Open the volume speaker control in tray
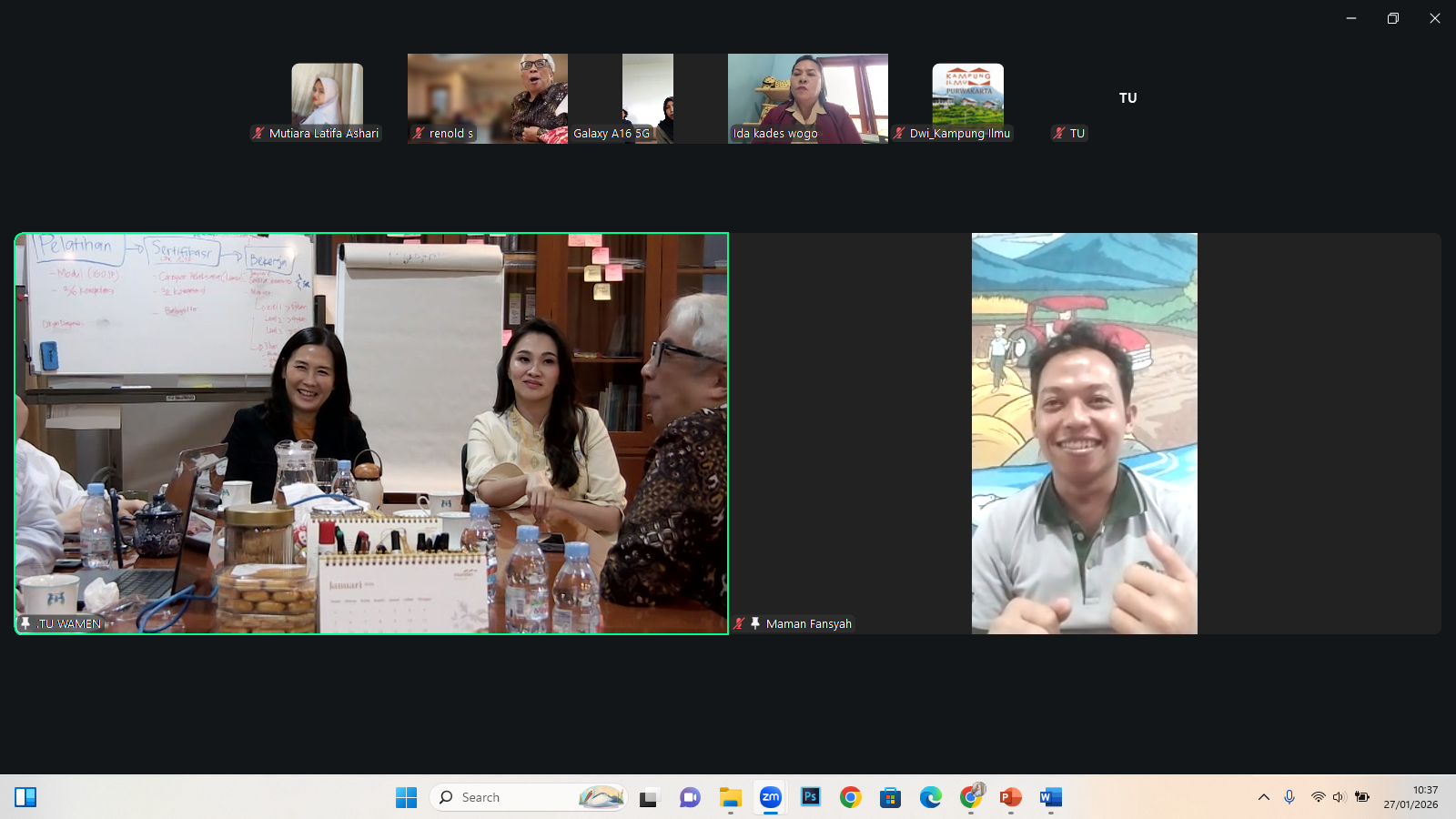This screenshot has width=1456, height=819. (x=1338, y=797)
